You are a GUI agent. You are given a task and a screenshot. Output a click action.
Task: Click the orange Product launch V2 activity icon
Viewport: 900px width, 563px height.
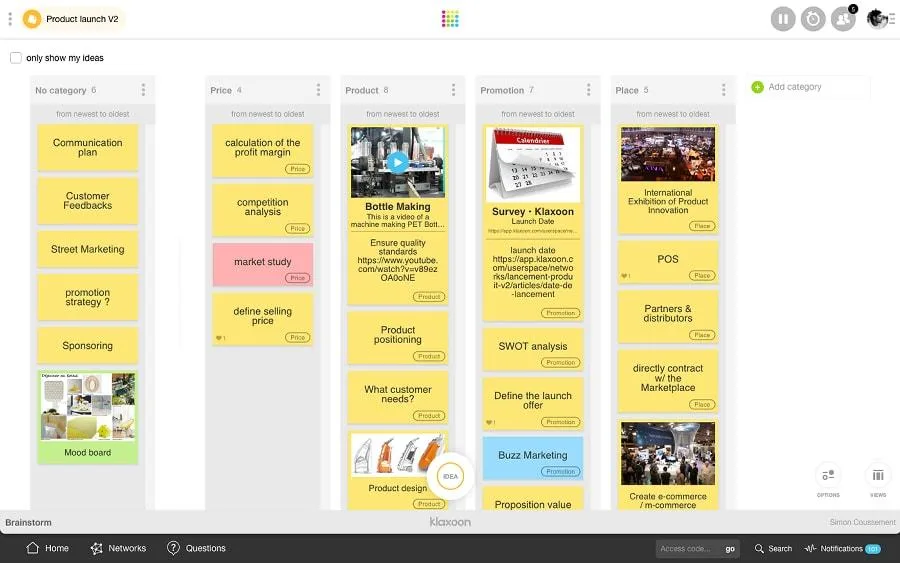(x=32, y=19)
